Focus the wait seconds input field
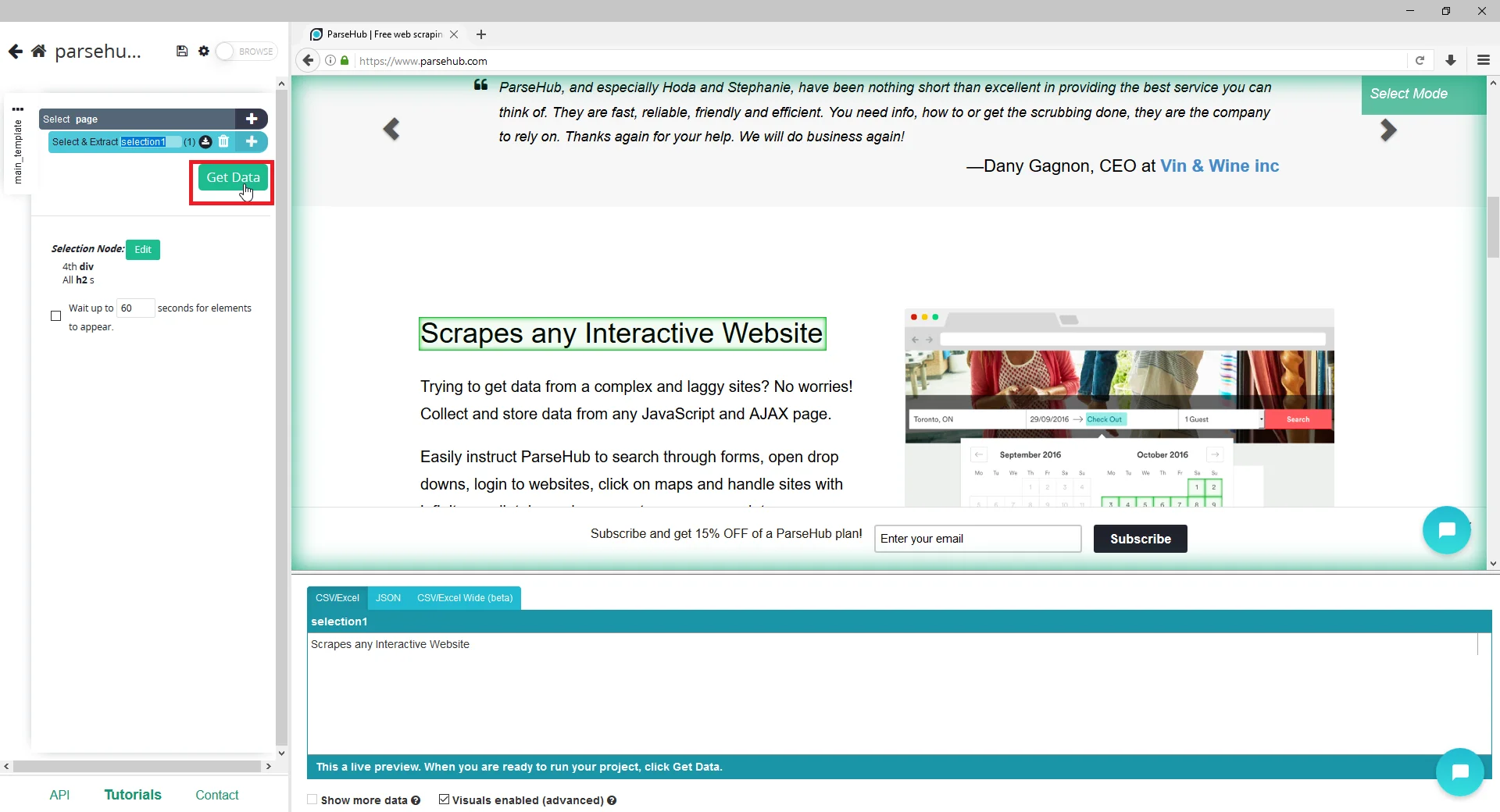 [x=135, y=308]
